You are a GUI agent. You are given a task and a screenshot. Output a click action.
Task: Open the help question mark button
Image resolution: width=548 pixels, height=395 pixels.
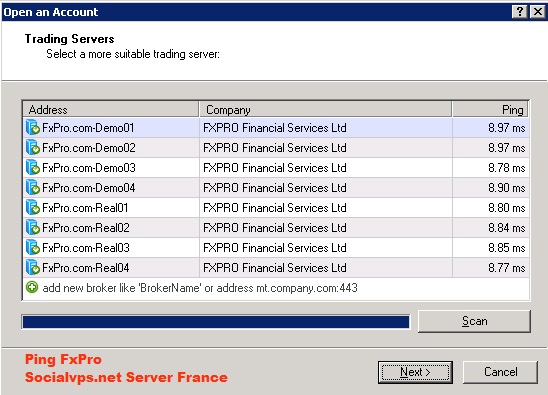point(520,12)
